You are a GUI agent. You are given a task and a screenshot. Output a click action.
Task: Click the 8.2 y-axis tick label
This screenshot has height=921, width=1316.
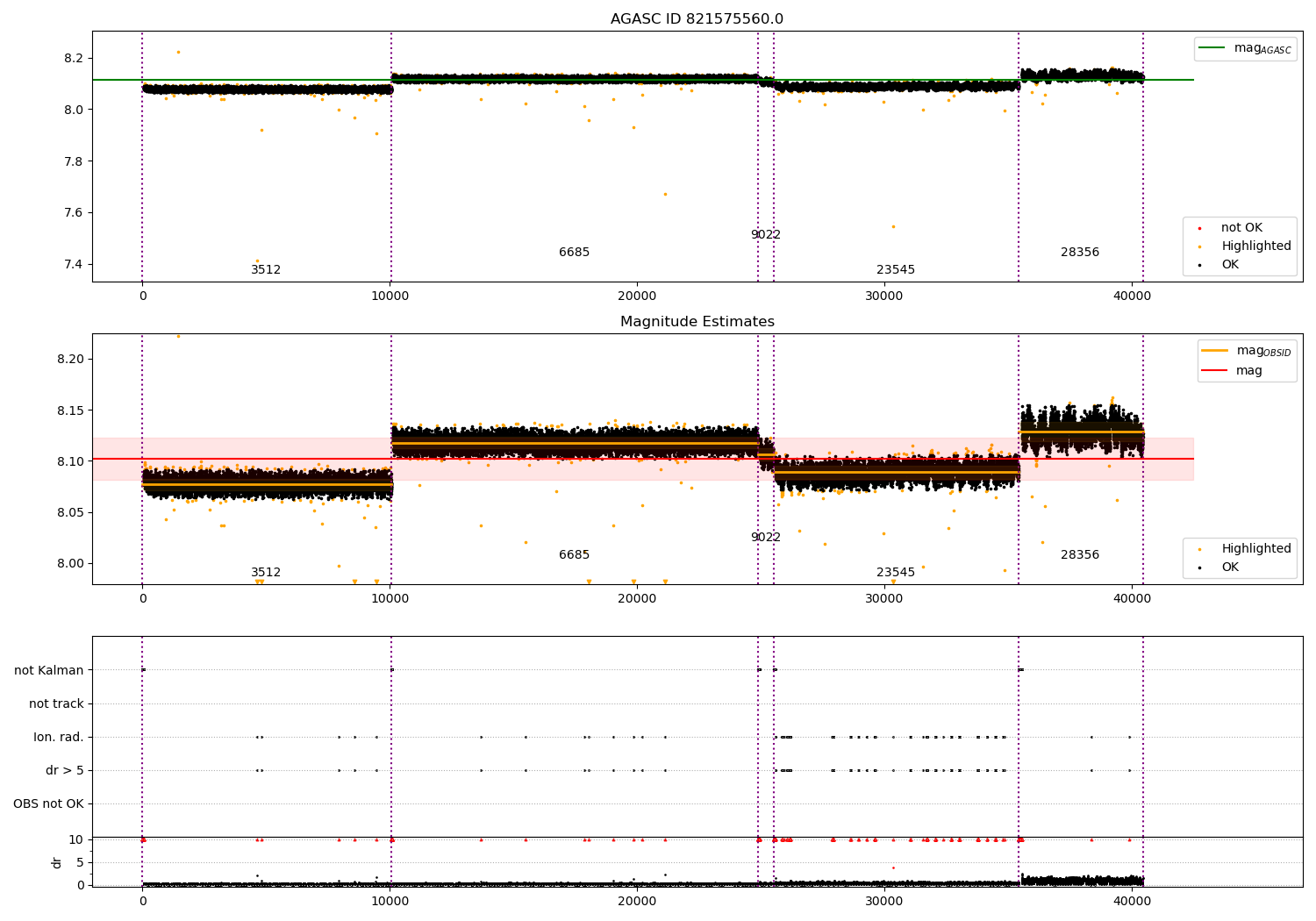click(73, 59)
